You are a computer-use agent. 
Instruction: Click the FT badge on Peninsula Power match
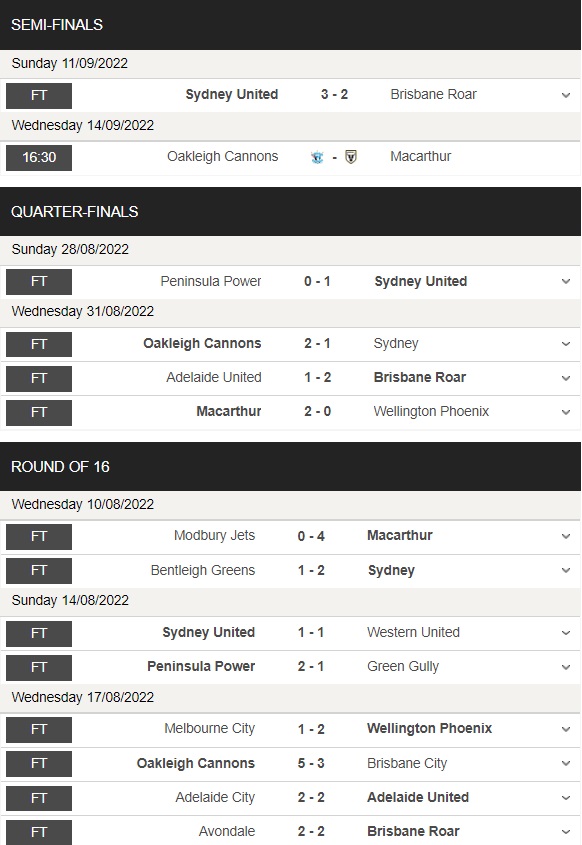click(38, 281)
